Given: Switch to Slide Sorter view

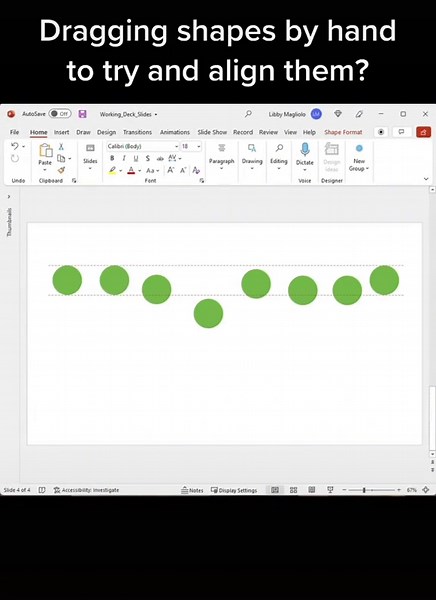Looking at the screenshot, I should point(294,490).
